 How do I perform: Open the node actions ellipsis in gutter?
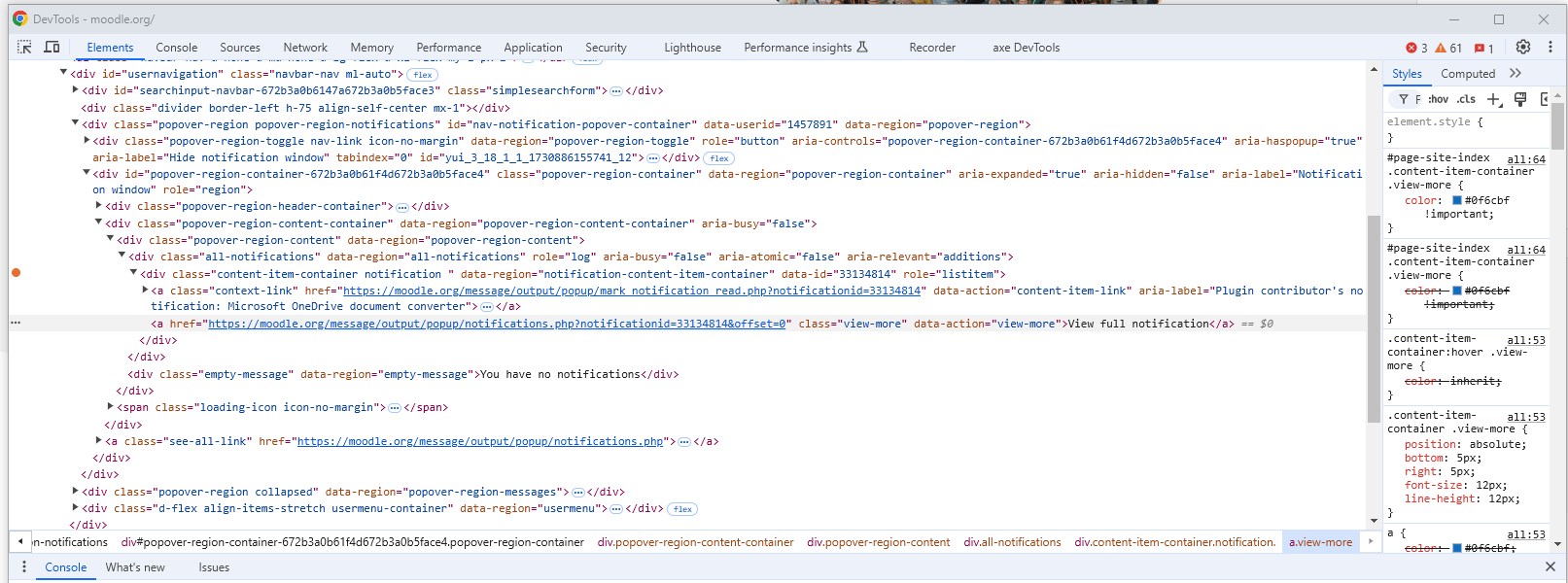(x=16, y=323)
